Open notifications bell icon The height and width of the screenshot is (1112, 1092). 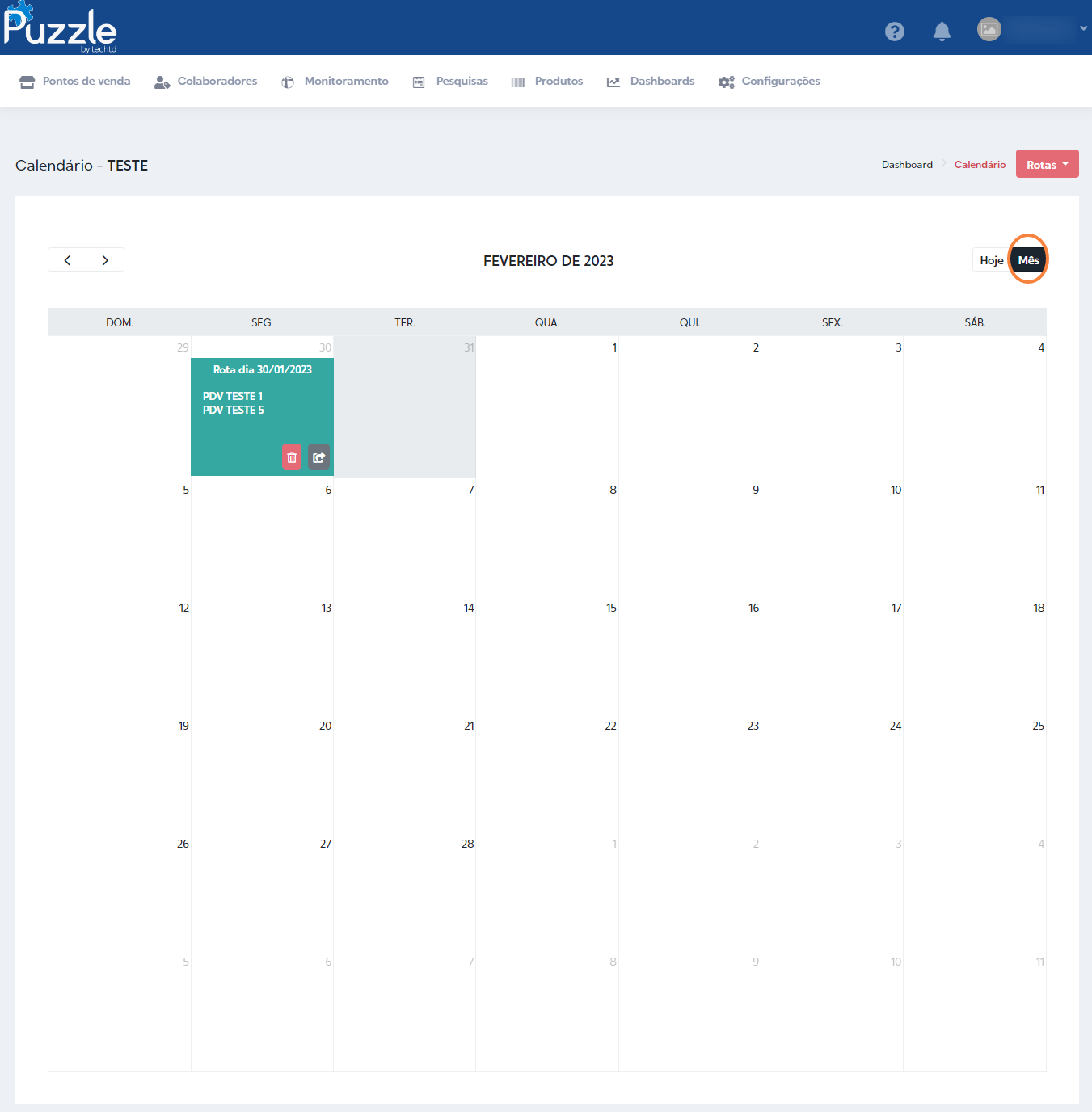(942, 32)
